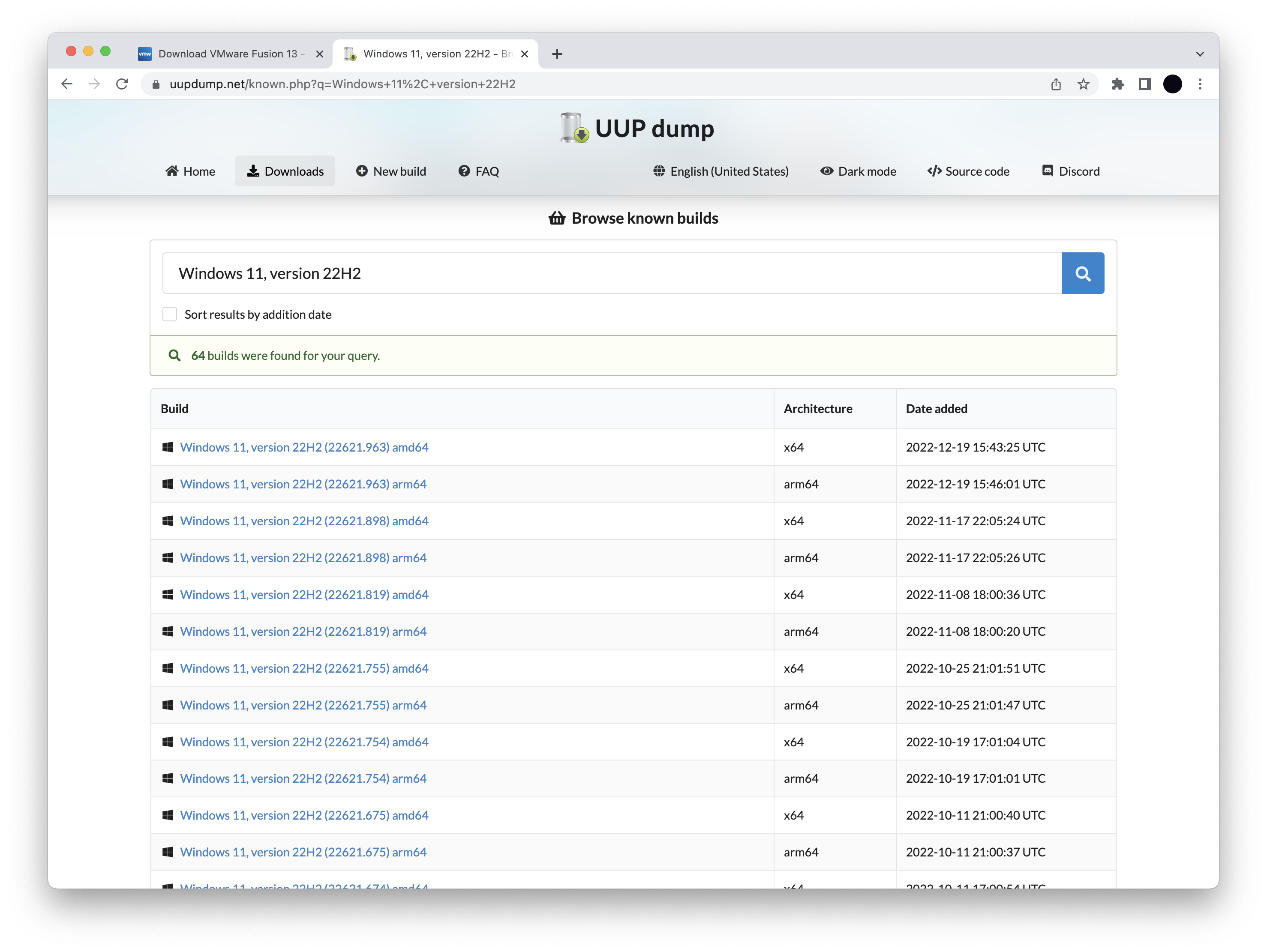Click the Source code link
This screenshot has height=952, width=1267.
968,171
